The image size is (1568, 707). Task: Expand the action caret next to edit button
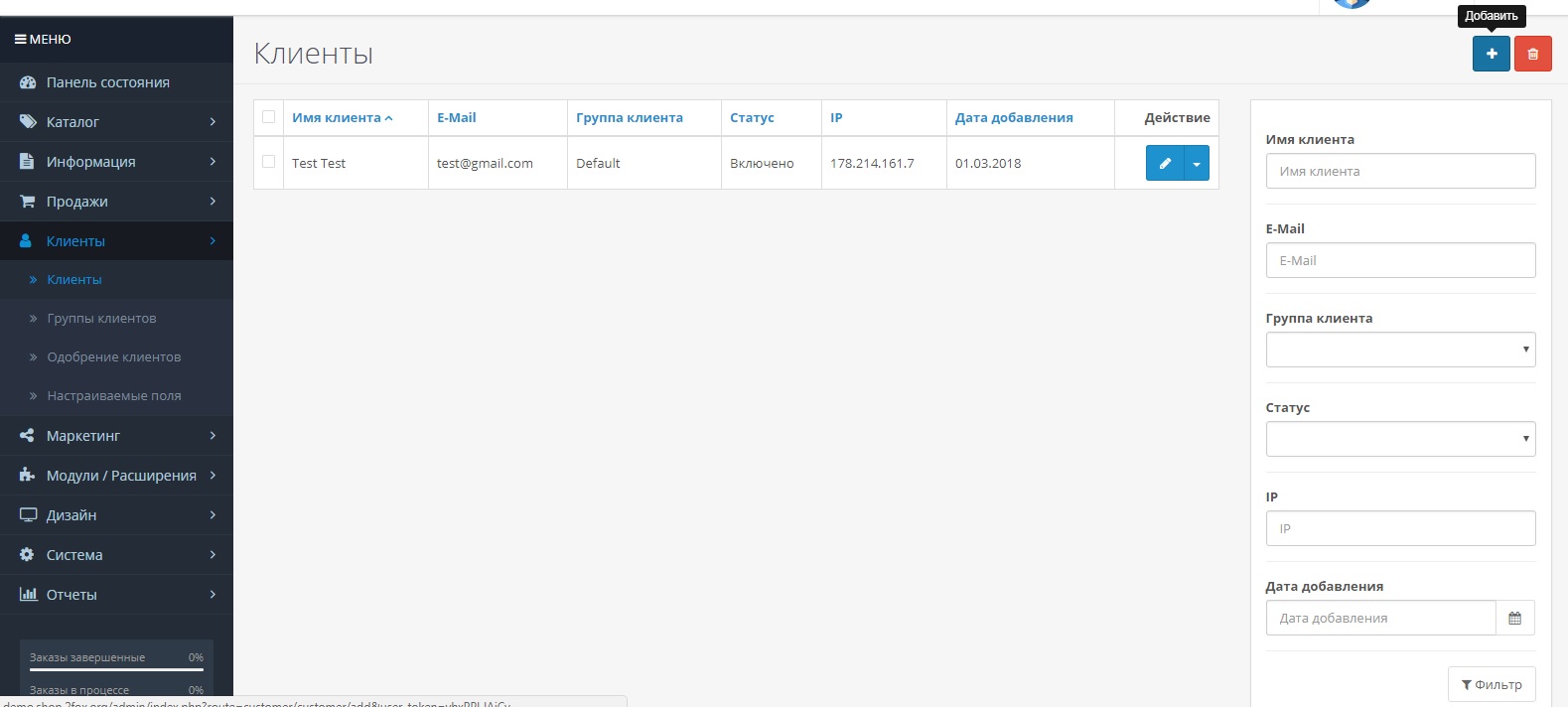click(1197, 164)
